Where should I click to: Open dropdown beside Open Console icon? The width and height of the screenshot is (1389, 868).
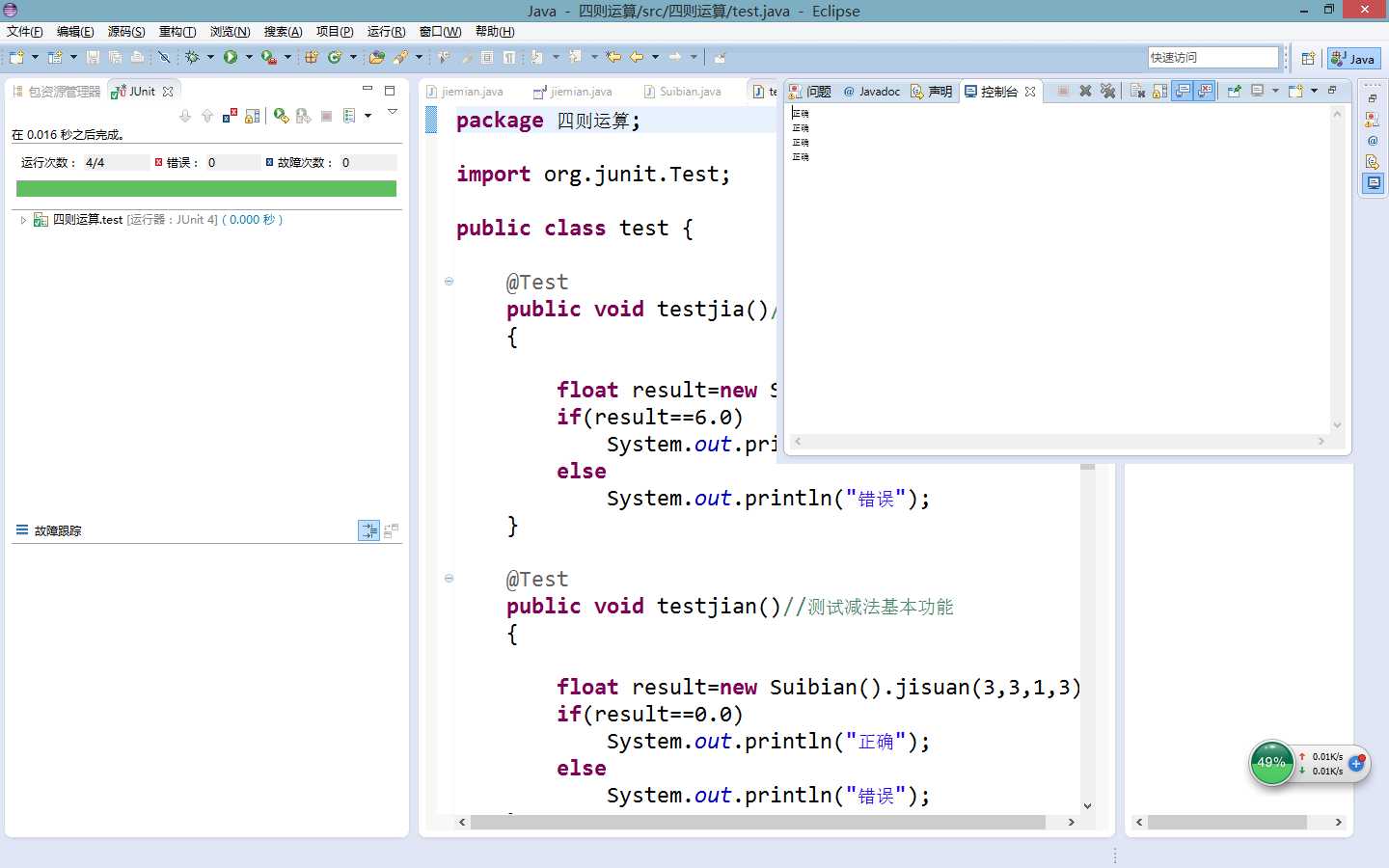[x=1314, y=91]
